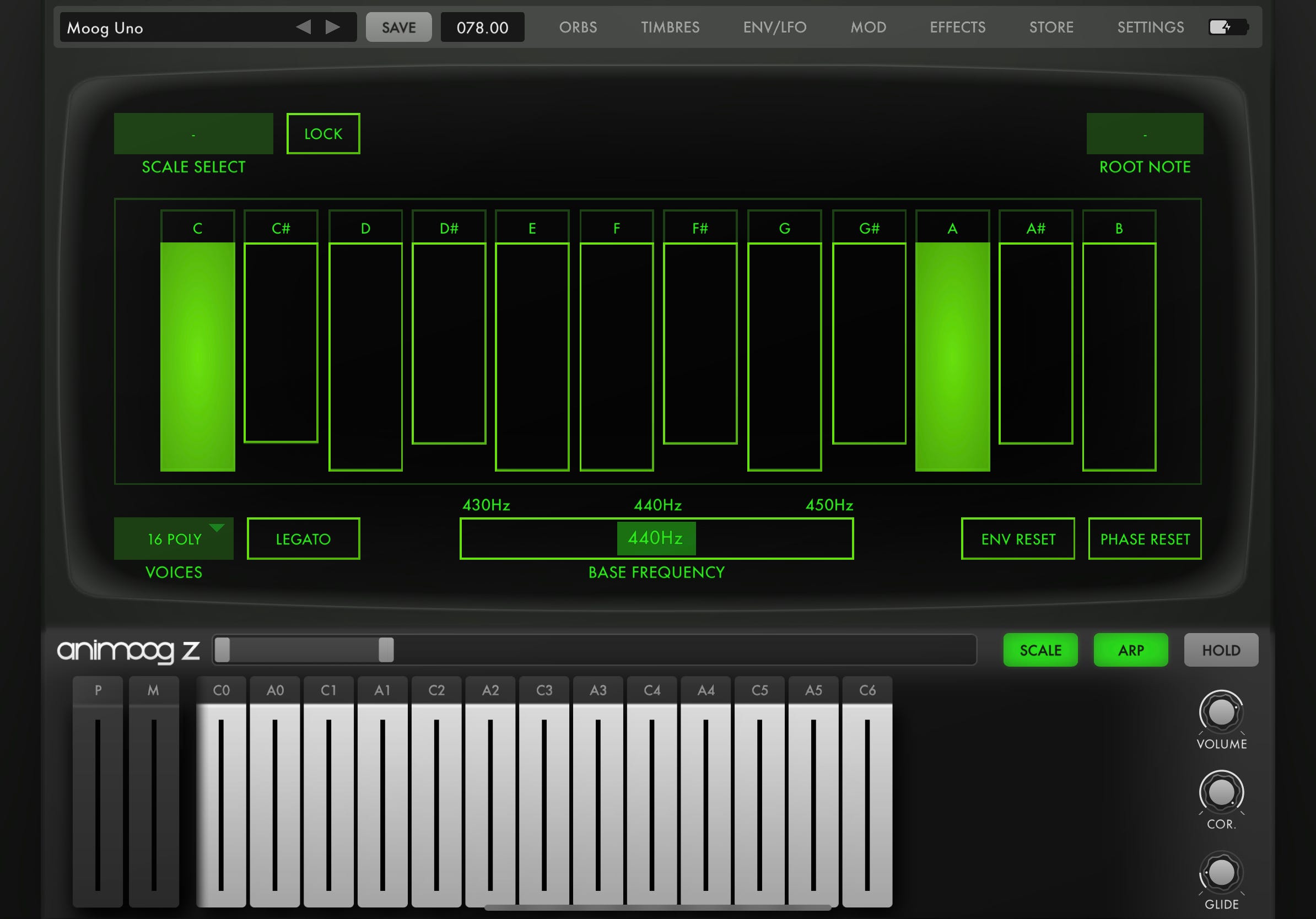Click the keyboard range slider right handle
The width and height of the screenshot is (1316, 919).
386,650
